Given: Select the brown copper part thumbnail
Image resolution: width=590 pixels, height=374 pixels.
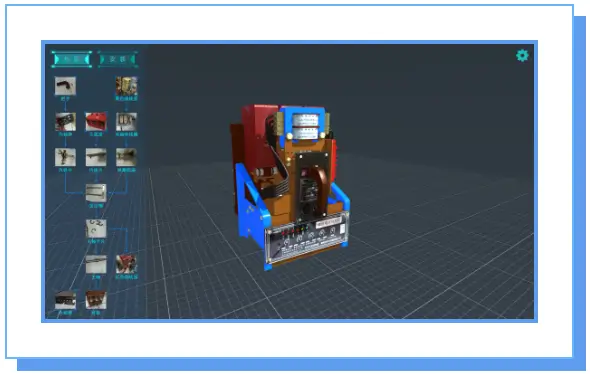Looking at the screenshot, I should point(96,300).
